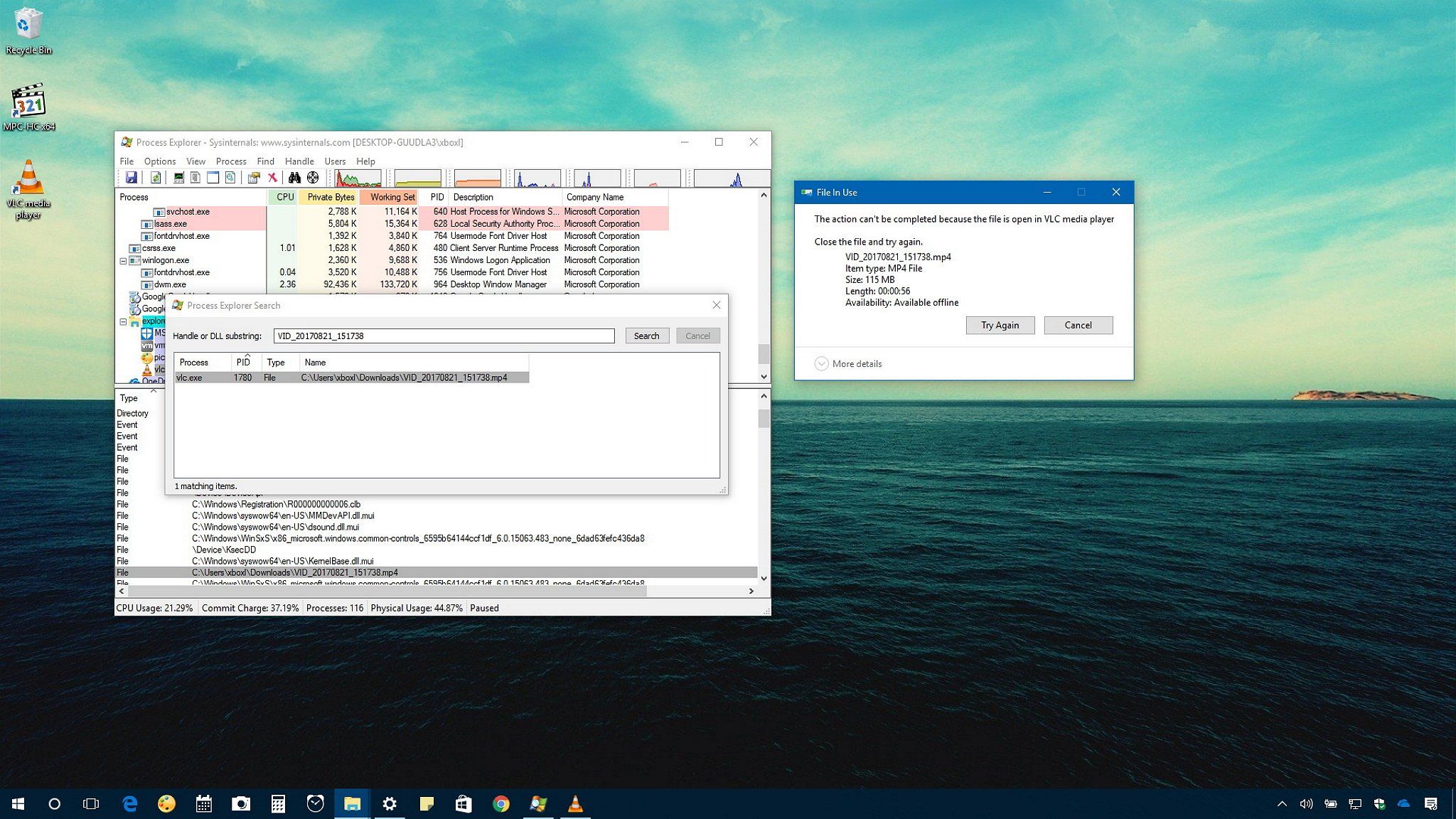Click the red X Kill Process icon
The height and width of the screenshot is (819, 1456).
pyautogui.click(x=272, y=178)
